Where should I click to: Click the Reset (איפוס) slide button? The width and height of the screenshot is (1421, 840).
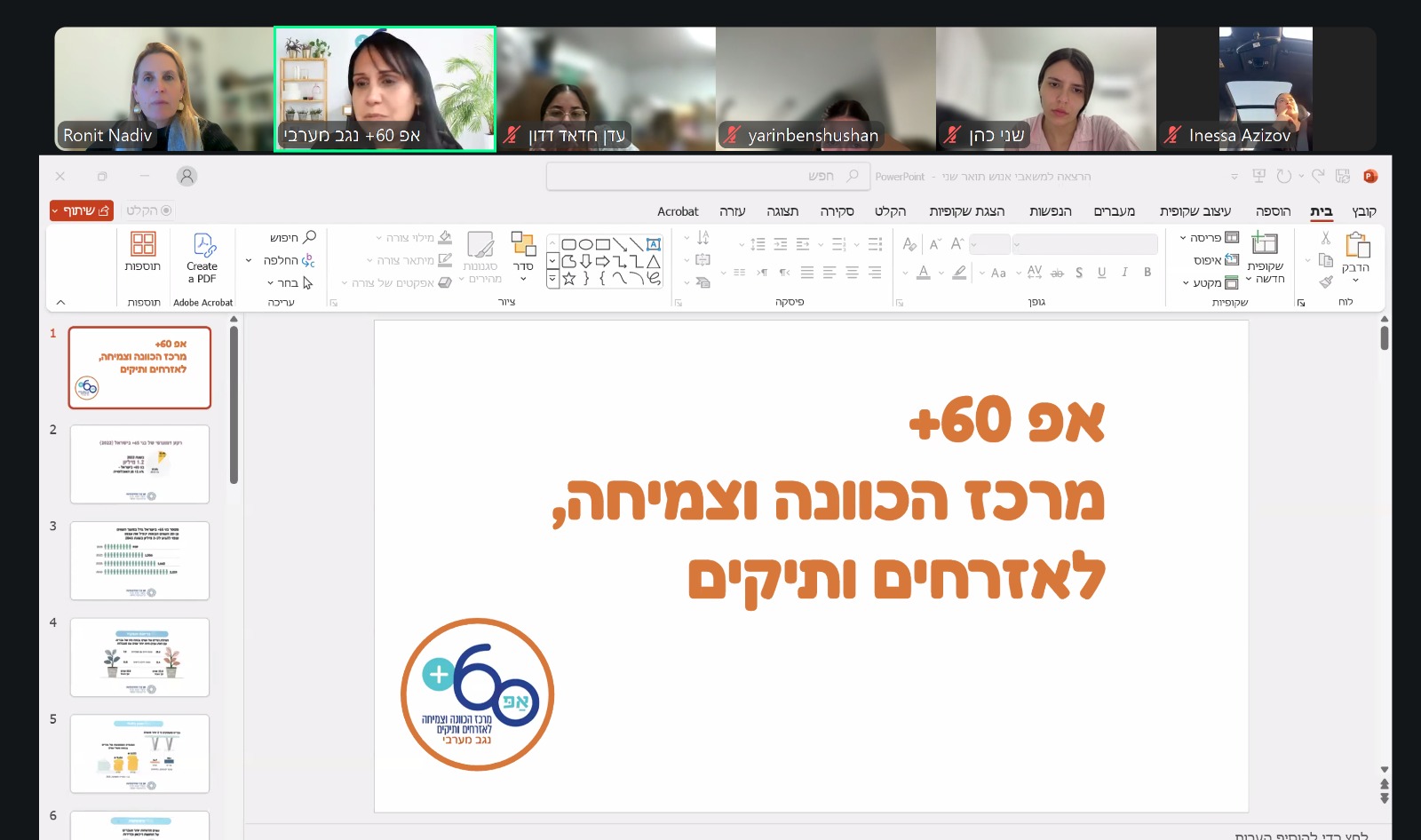[1216, 260]
